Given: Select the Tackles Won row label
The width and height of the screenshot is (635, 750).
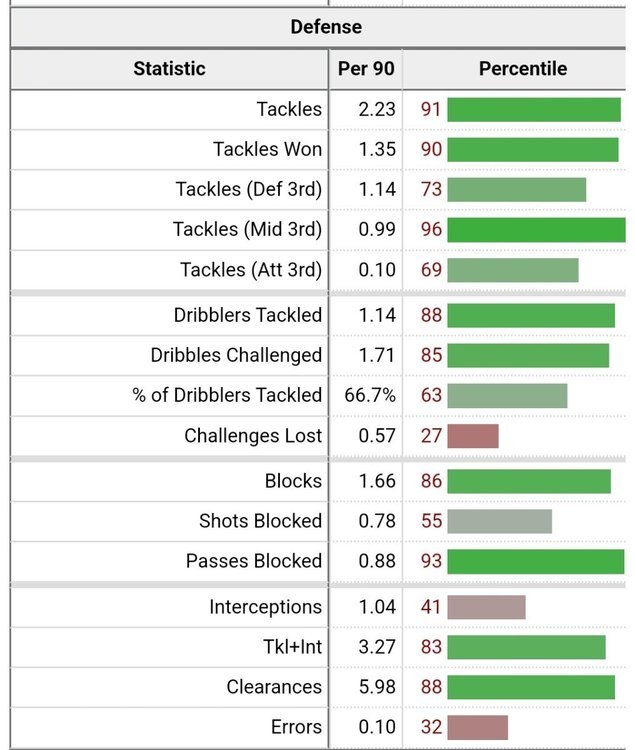Looking at the screenshot, I should [x=267, y=149].
